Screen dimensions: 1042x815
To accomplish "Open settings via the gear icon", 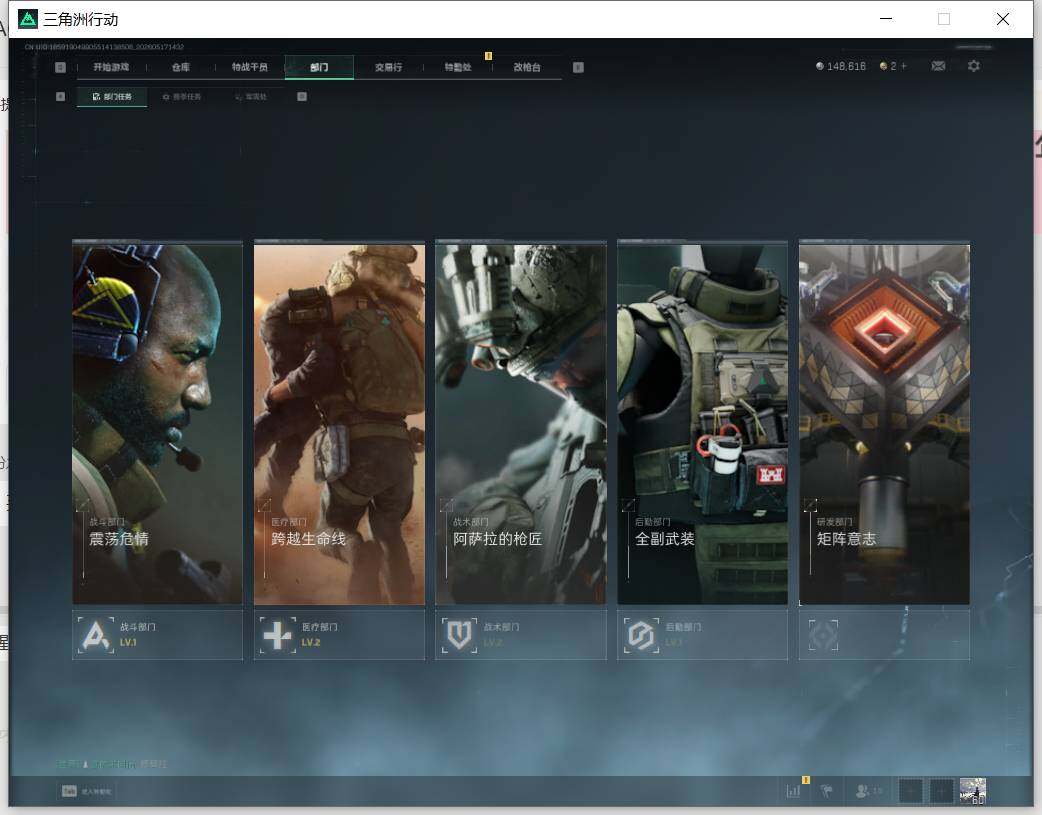I will (974, 66).
